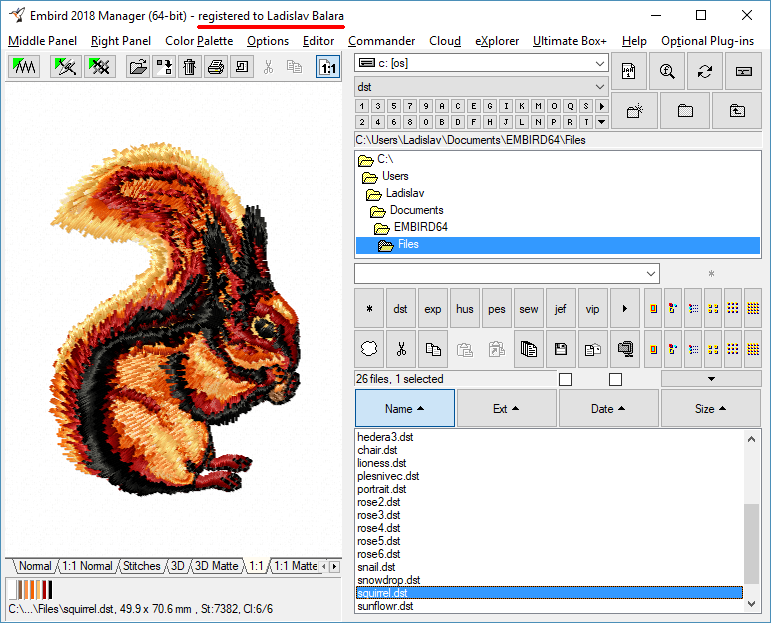Image resolution: width=771 pixels, height=623 pixels.
Task: Click the file list scroll down arrow
Action: click(x=751, y=604)
